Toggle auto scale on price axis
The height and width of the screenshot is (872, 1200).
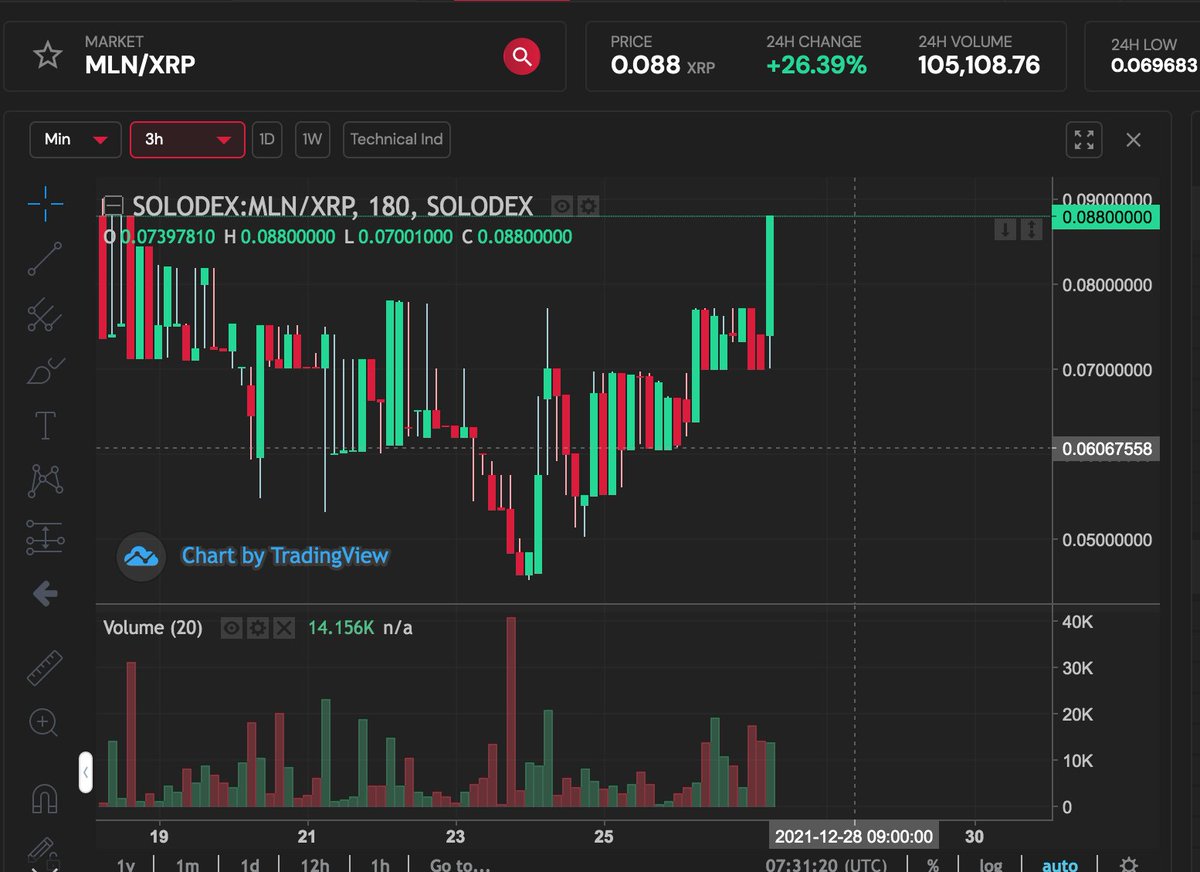tap(1061, 865)
